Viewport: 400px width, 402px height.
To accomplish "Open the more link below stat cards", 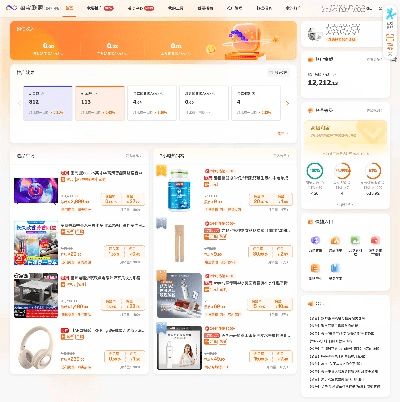I will pyautogui.click(x=283, y=133).
